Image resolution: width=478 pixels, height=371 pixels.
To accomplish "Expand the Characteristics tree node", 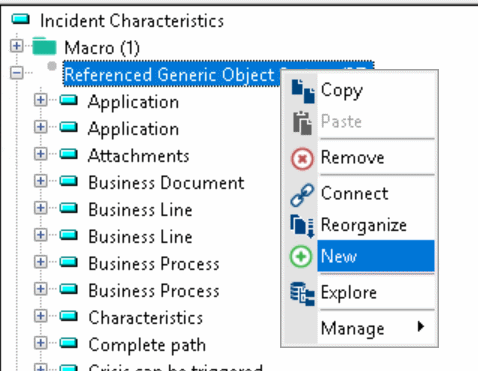I will tap(41, 316).
